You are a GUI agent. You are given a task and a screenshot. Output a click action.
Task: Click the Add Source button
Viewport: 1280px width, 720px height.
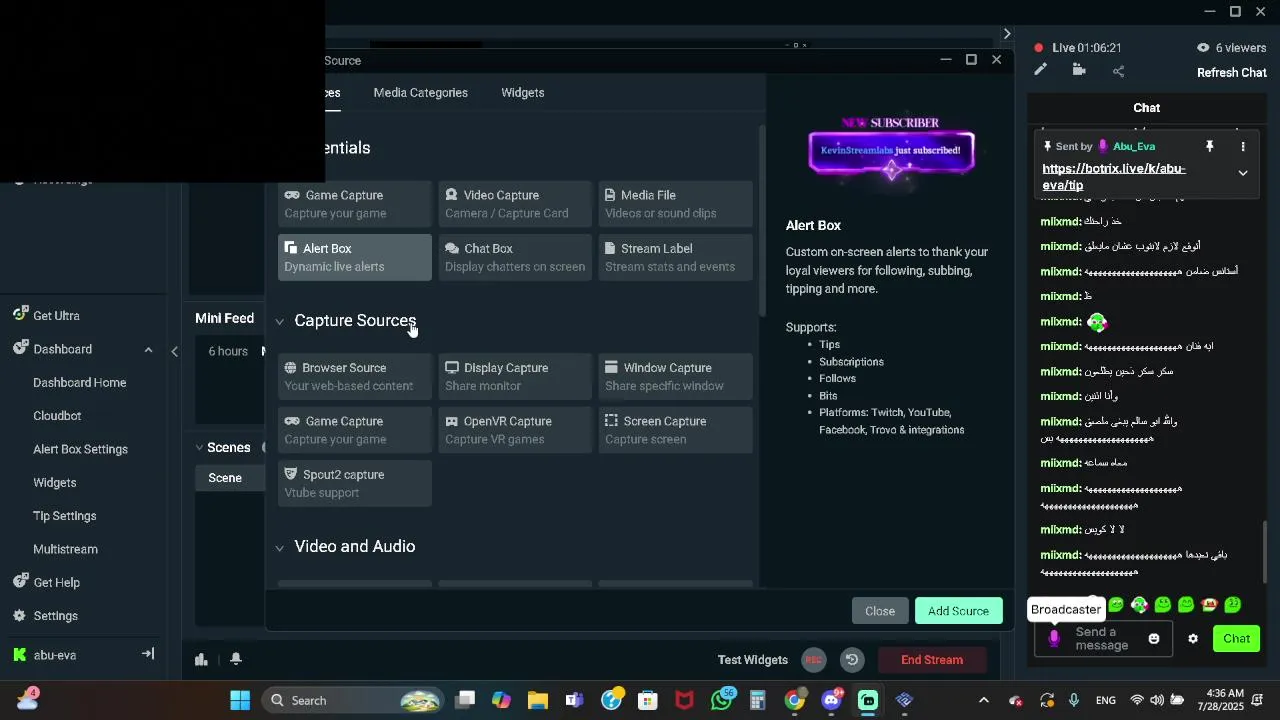(x=958, y=610)
